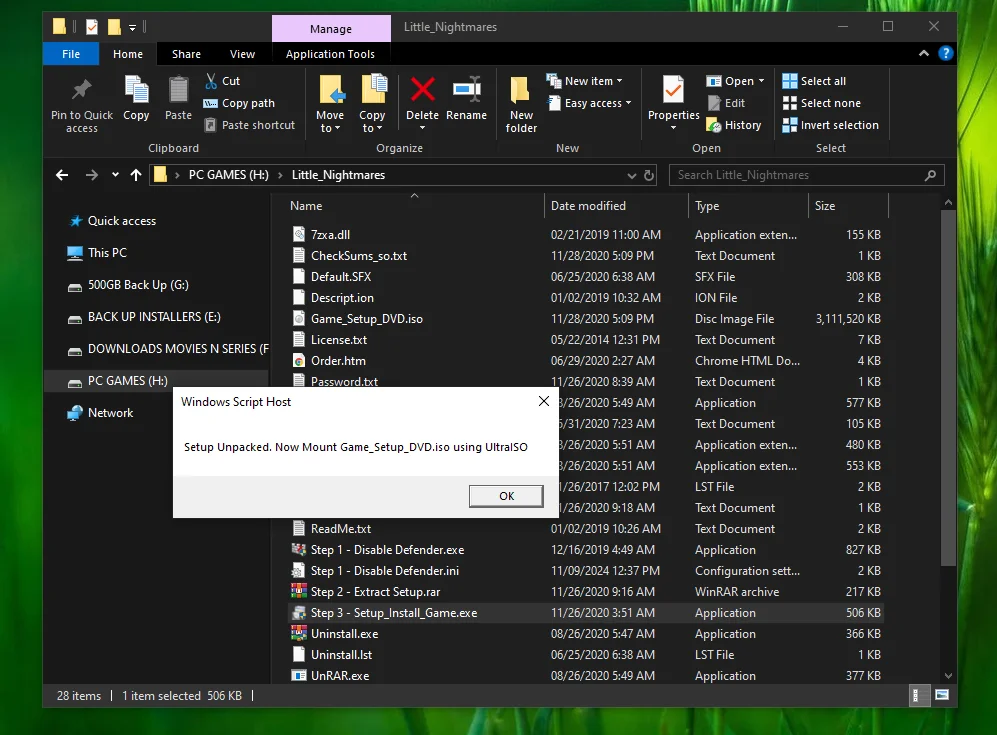Screen dimensions: 997x735
Task: Go forward in folder history
Action: click(x=92, y=175)
